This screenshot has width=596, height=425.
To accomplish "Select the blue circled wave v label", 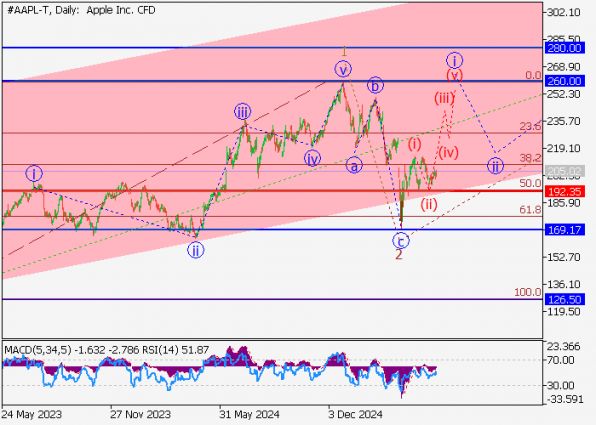I will tap(343, 69).
